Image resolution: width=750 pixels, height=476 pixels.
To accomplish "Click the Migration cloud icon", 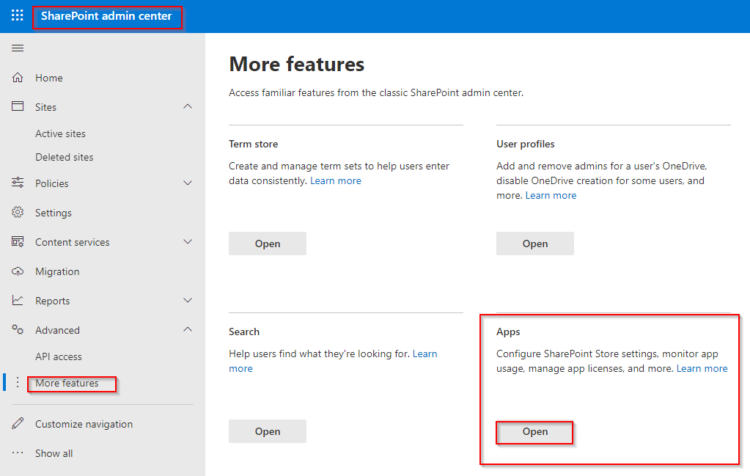I will point(17,272).
